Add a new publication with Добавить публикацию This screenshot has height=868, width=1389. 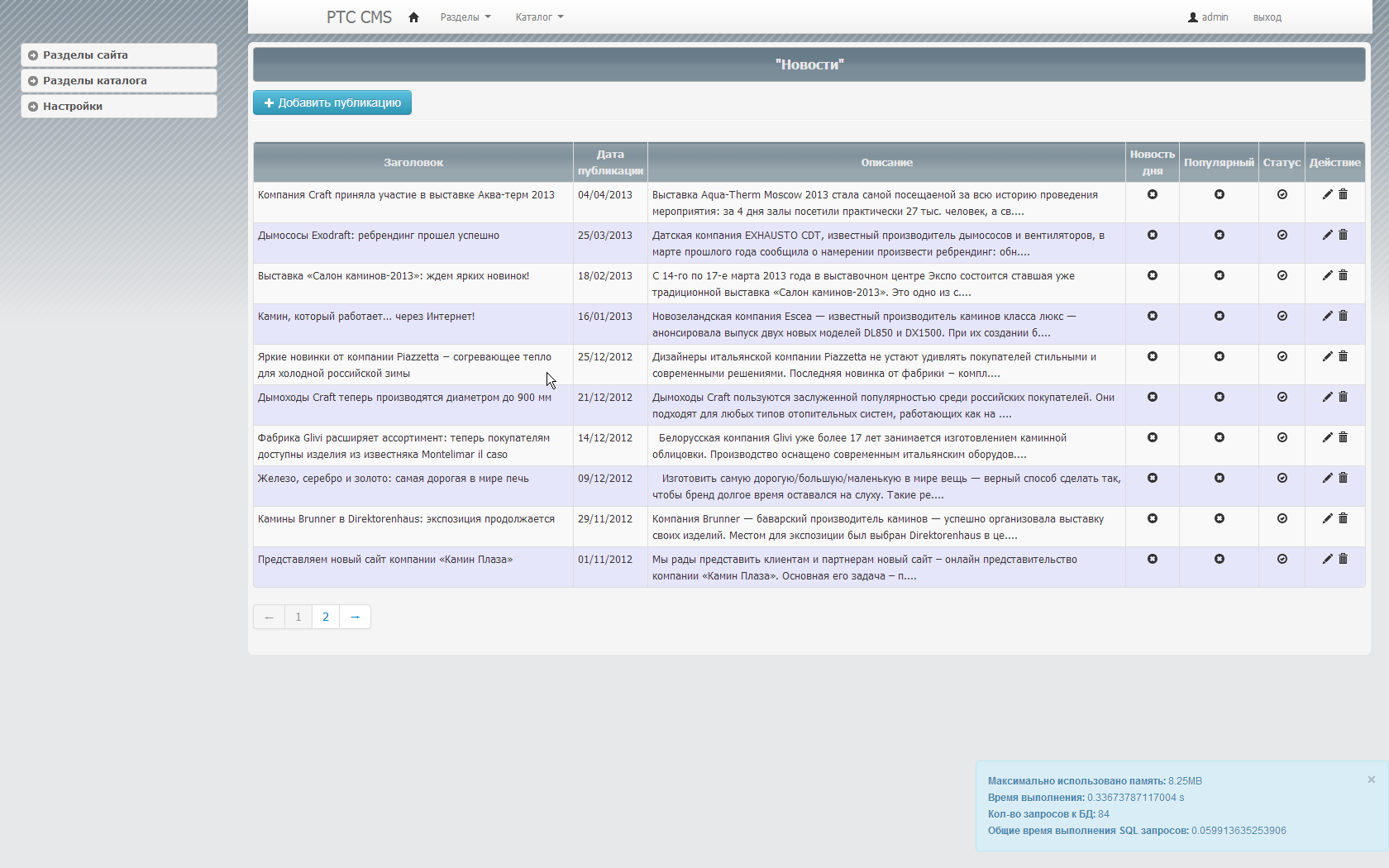pyautogui.click(x=332, y=103)
